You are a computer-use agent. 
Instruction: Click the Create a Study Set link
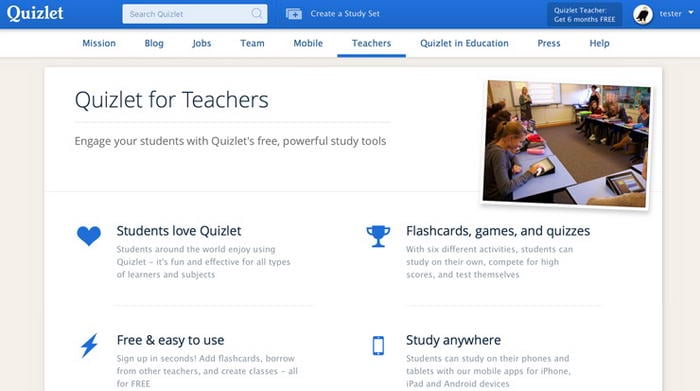click(345, 14)
